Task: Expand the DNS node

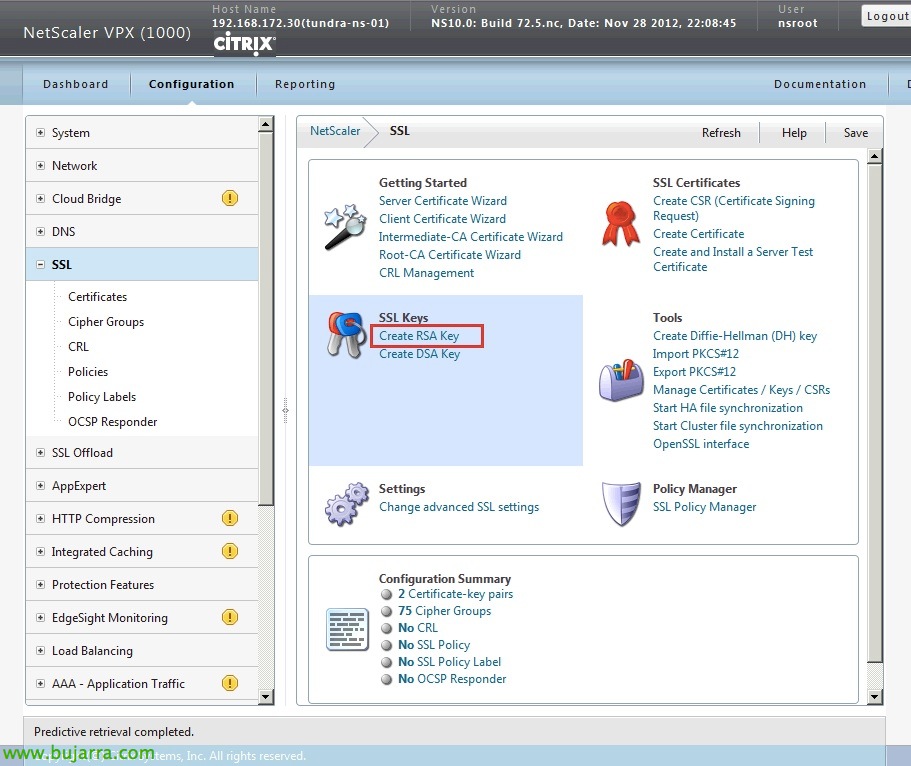Action: tap(40, 231)
